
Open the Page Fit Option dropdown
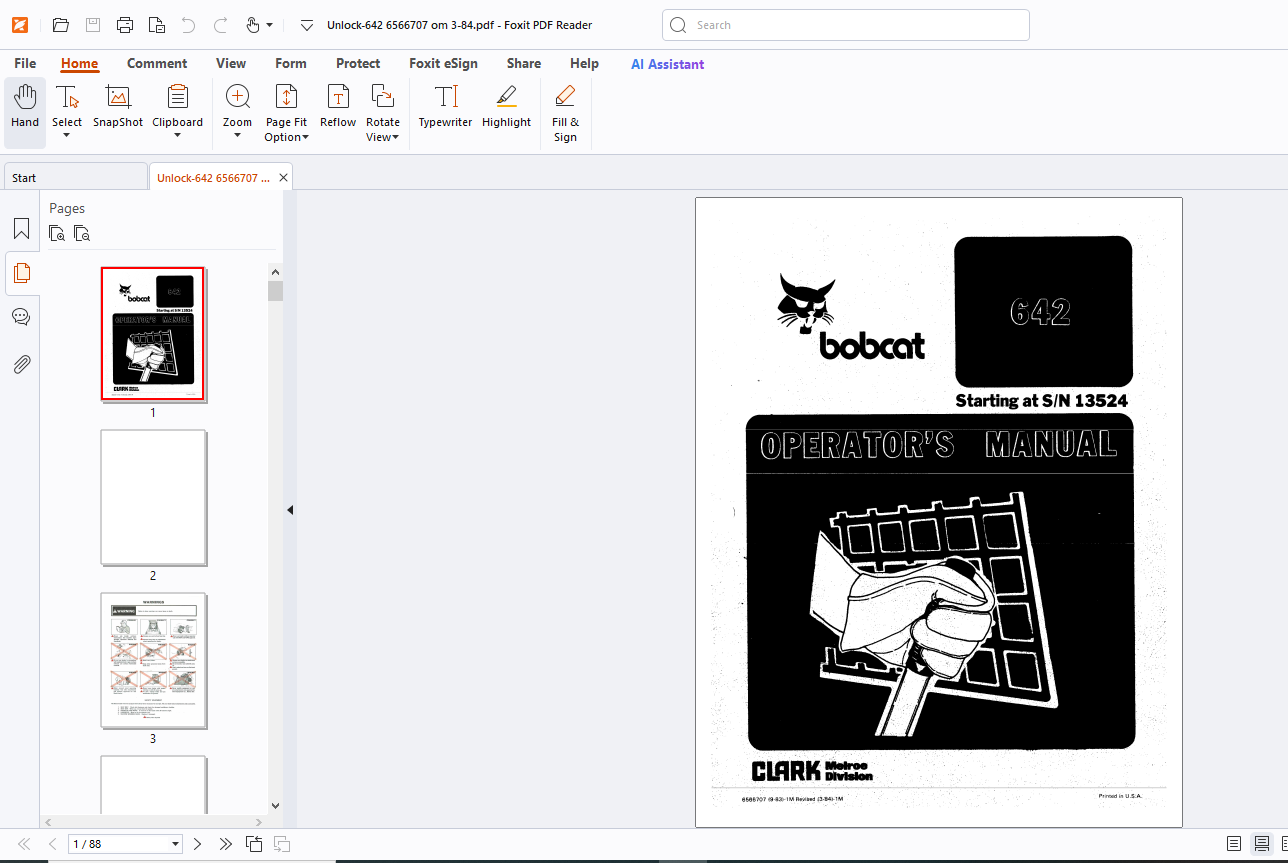pos(286,113)
